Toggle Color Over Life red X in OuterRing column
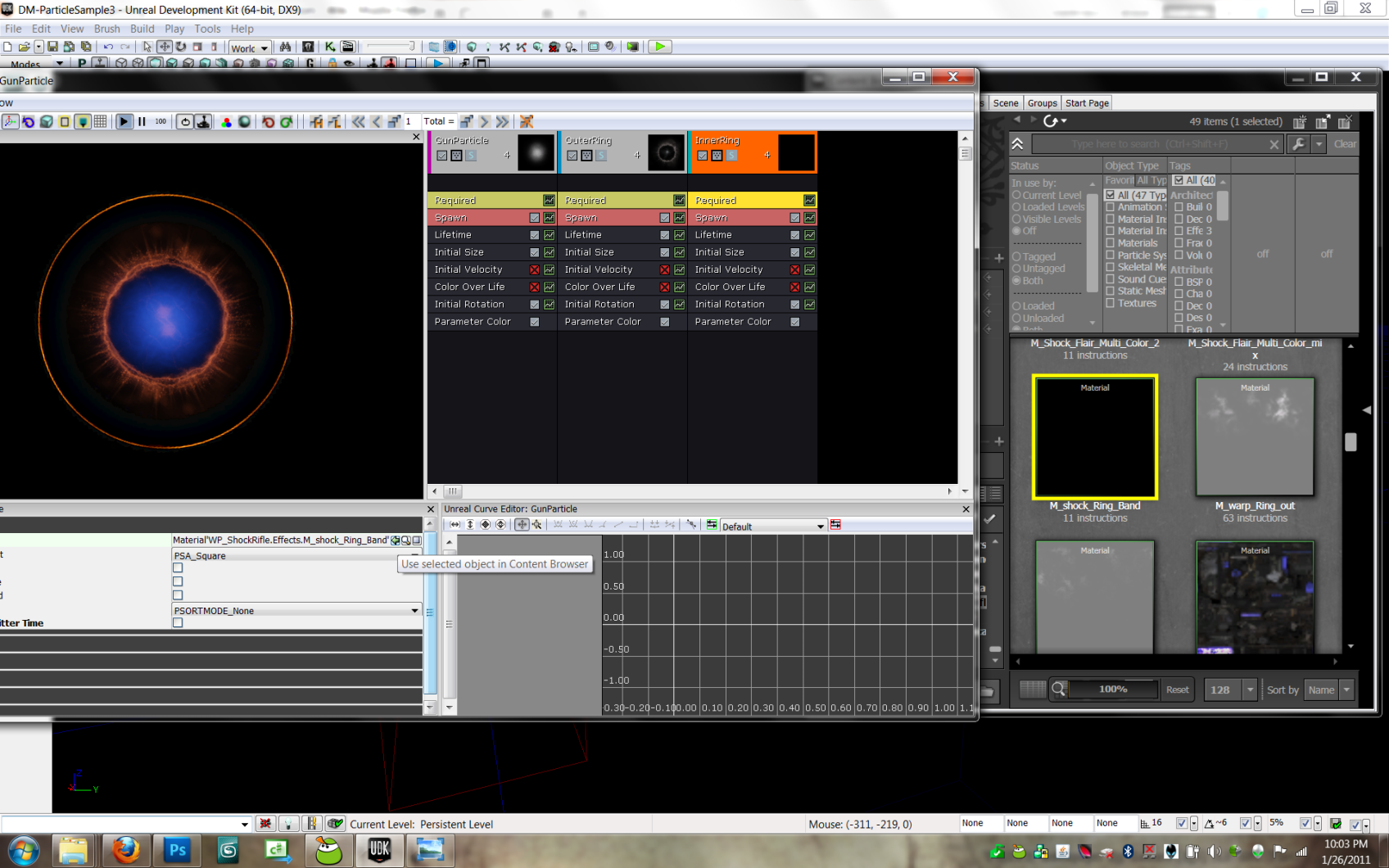1389x868 pixels. (665, 287)
